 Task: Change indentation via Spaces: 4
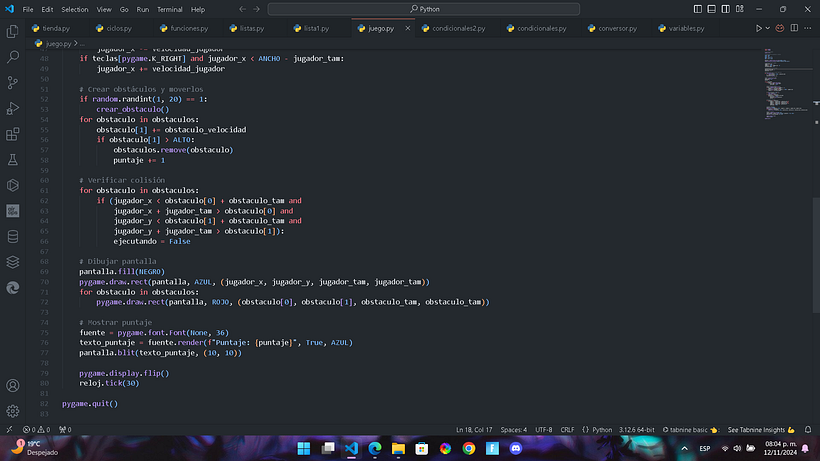click(x=514, y=430)
